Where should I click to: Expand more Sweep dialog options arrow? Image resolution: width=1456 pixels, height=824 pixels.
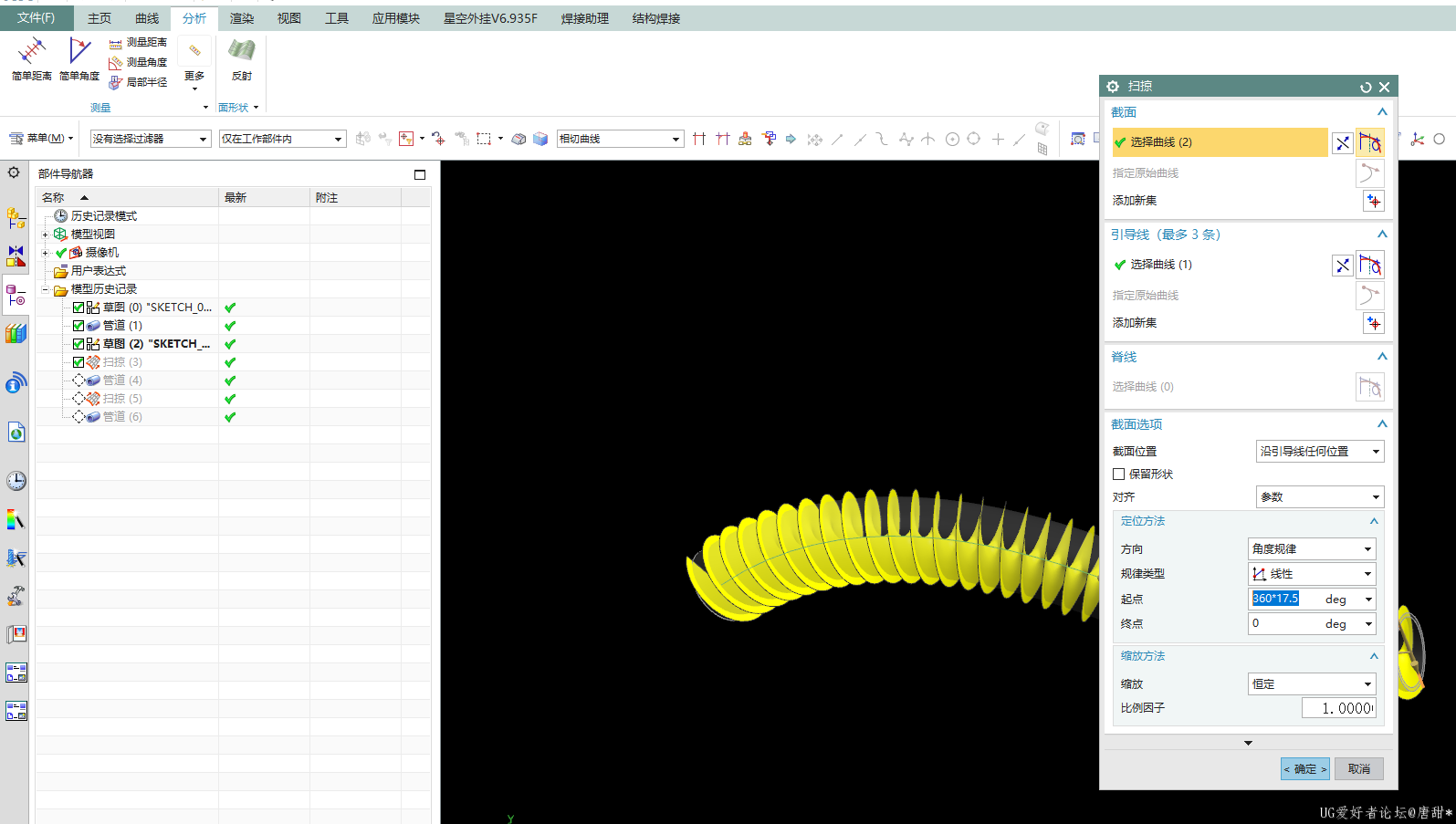(x=1248, y=744)
